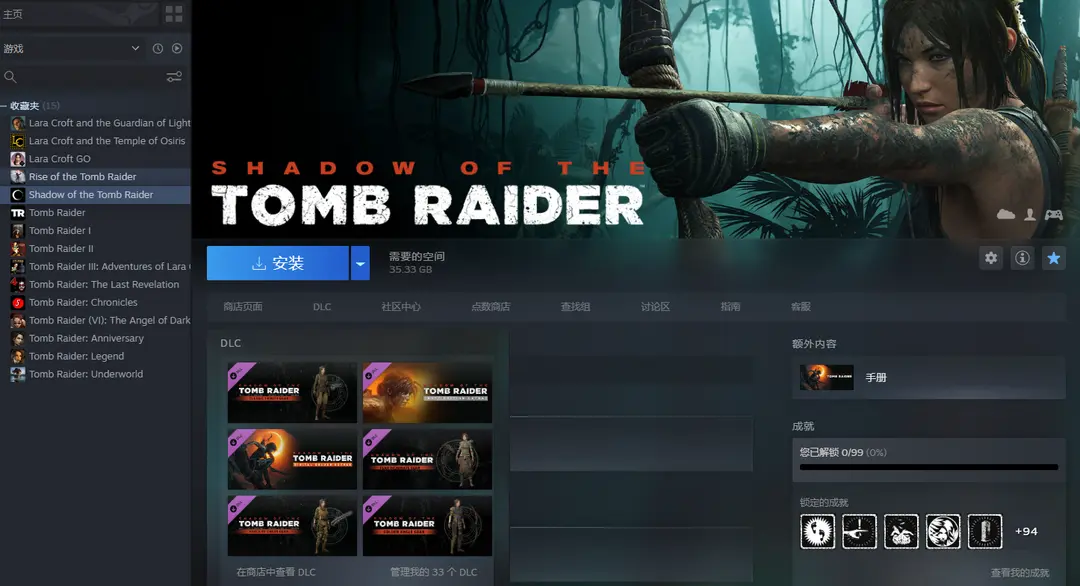Open the 指南 tab
Screen dimensions: 1080x586
730,306
